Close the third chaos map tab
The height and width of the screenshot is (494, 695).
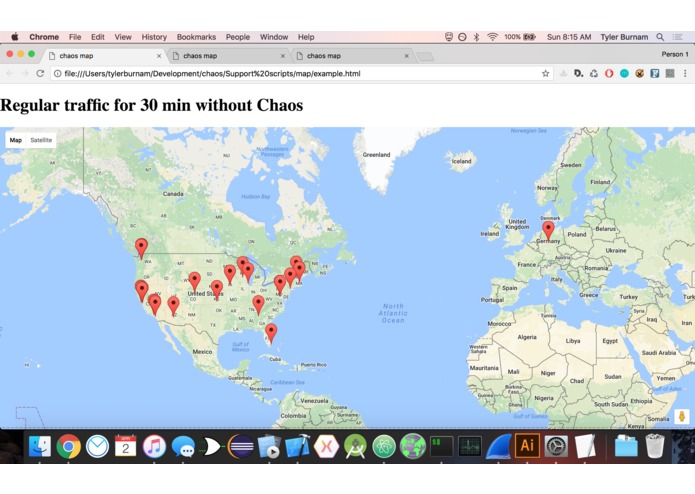click(x=406, y=56)
